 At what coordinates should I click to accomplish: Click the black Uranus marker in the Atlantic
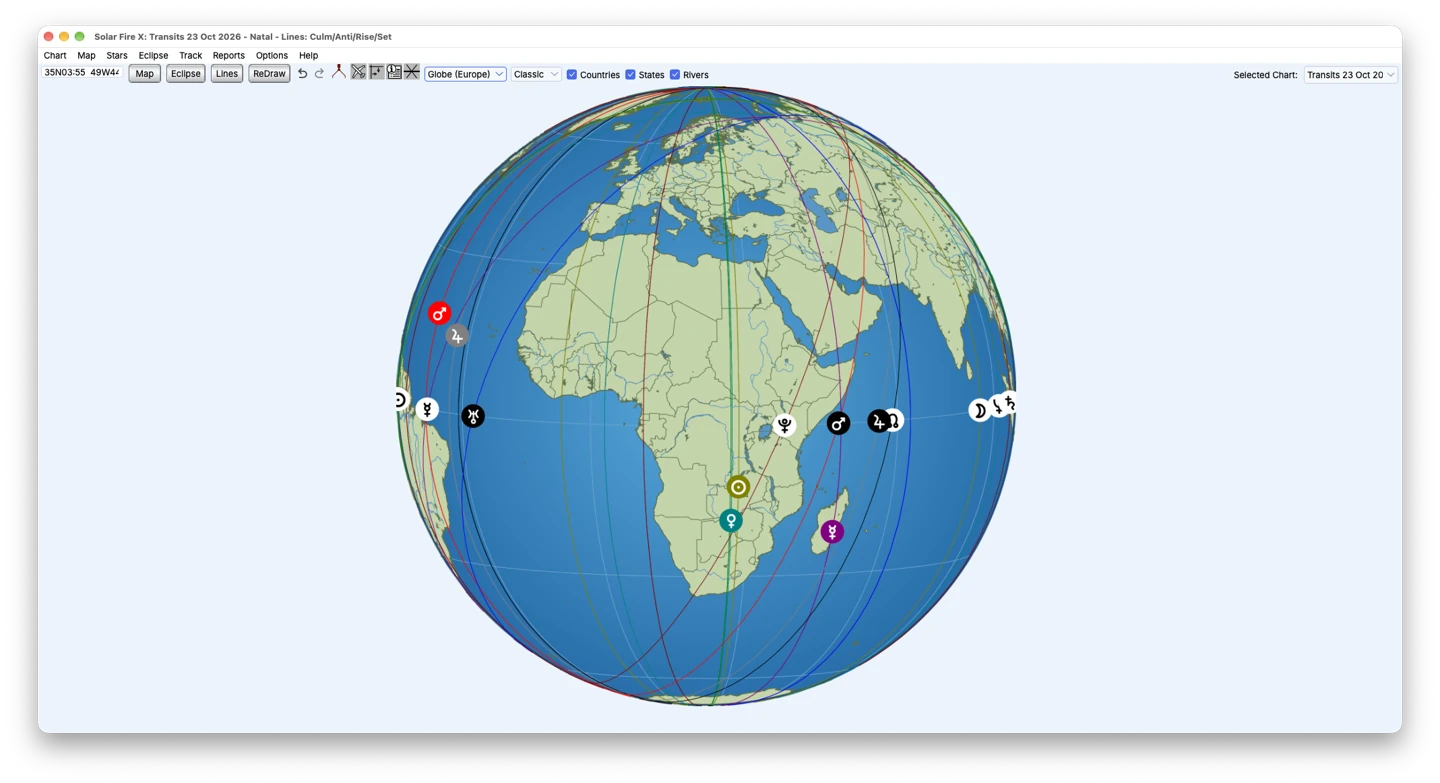(473, 416)
